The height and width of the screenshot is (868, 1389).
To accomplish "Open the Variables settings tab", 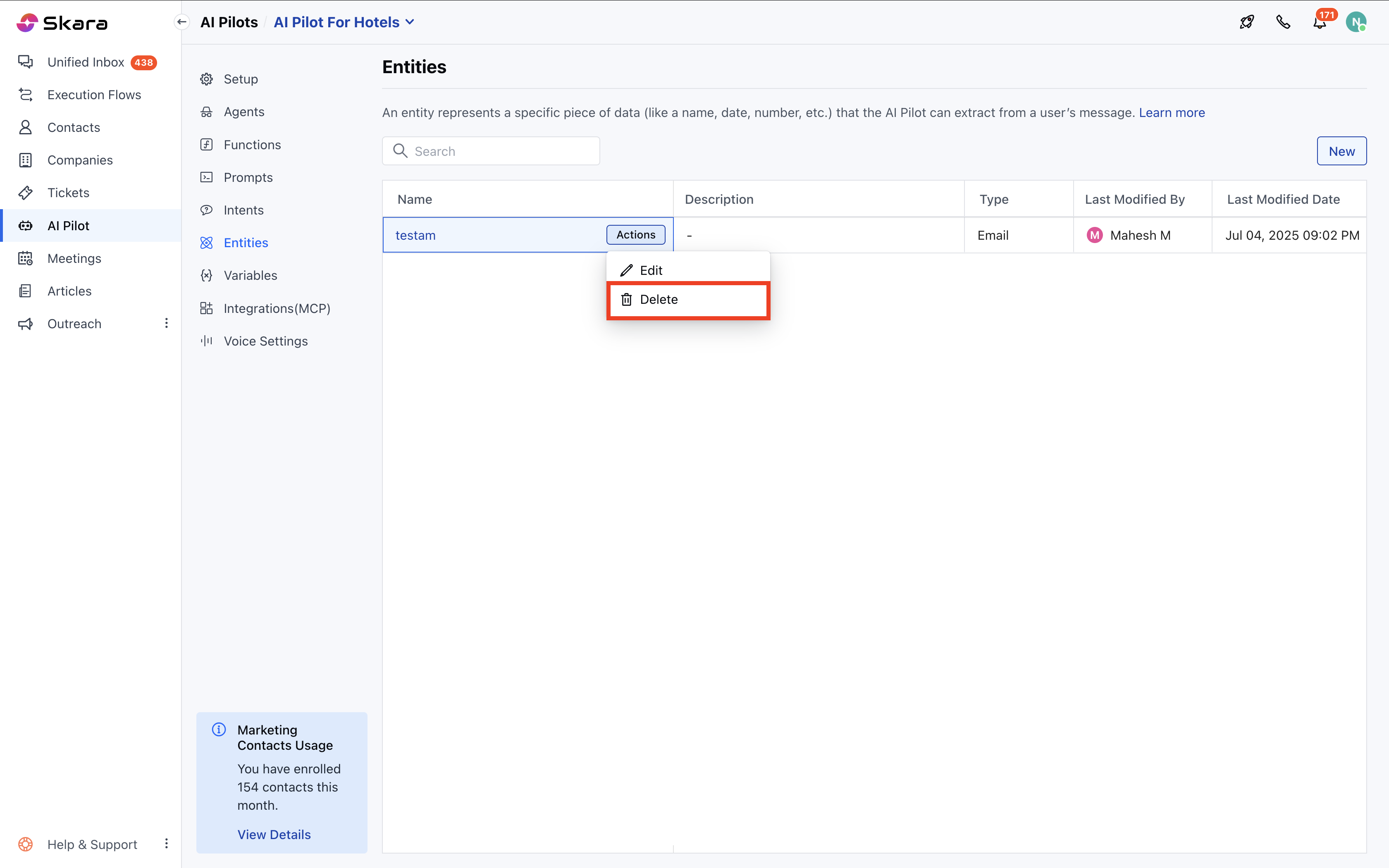I will pos(250,276).
